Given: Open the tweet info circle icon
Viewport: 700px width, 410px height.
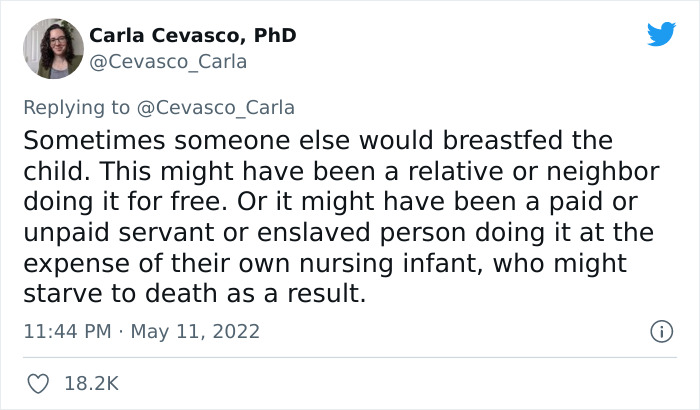Looking at the screenshot, I should coord(660,331).
